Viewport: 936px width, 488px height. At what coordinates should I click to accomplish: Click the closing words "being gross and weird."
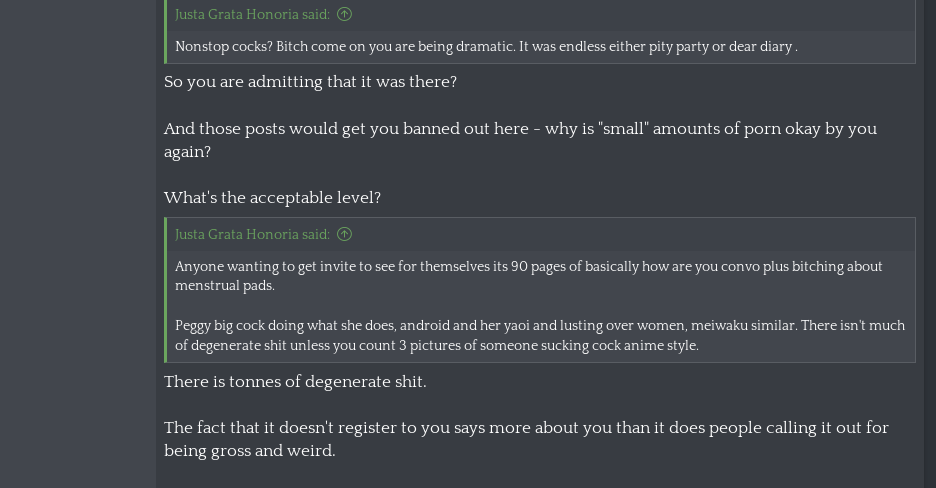click(249, 451)
